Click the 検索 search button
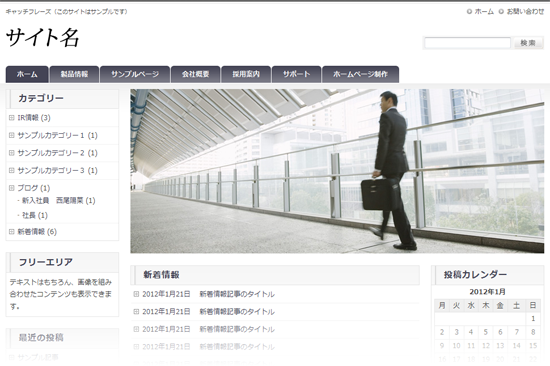The width and height of the screenshot is (550, 366). tap(528, 43)
